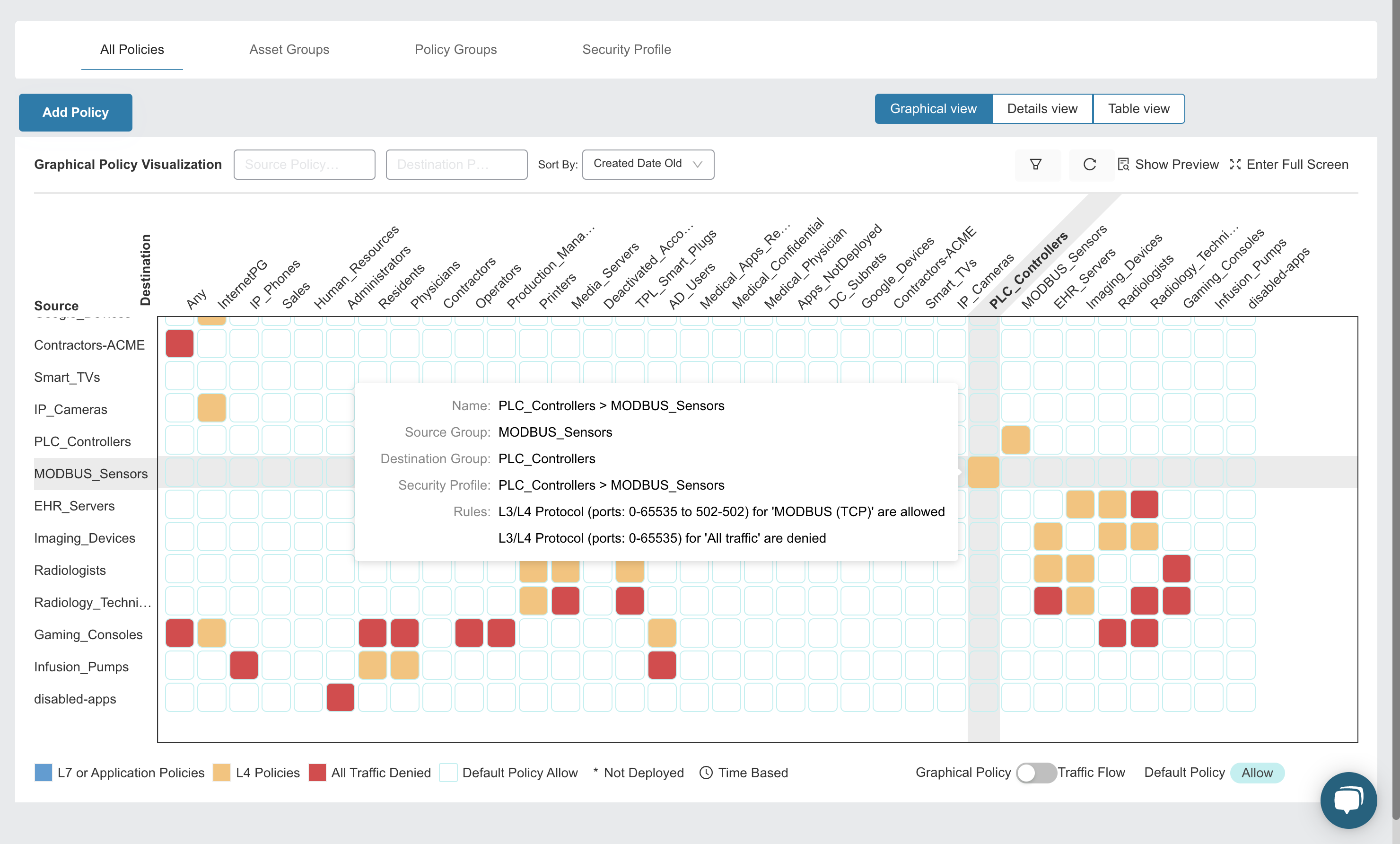Click the Show Preview icon
The width and height of the screenshot is (1400, 844).
pyautogui.click(x=1123, y=164)
